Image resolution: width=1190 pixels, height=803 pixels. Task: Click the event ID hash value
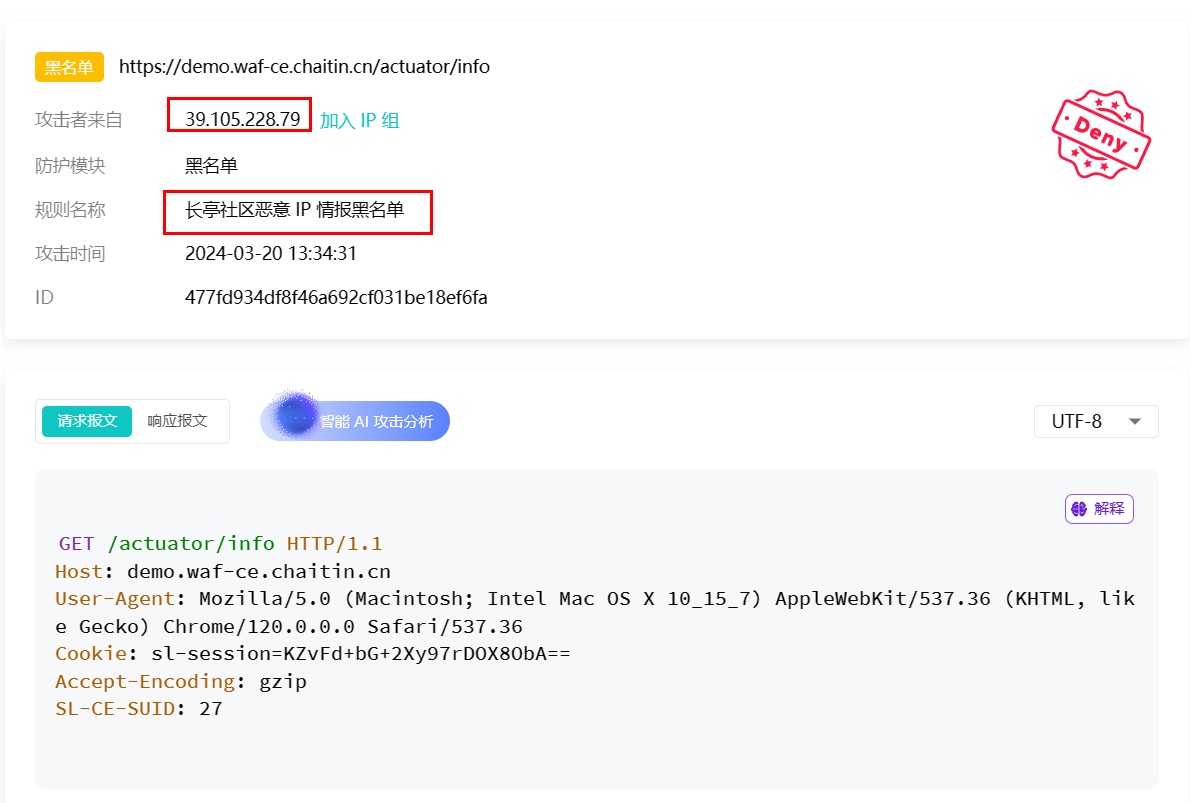pyautogui.click(x=336, y=298)
